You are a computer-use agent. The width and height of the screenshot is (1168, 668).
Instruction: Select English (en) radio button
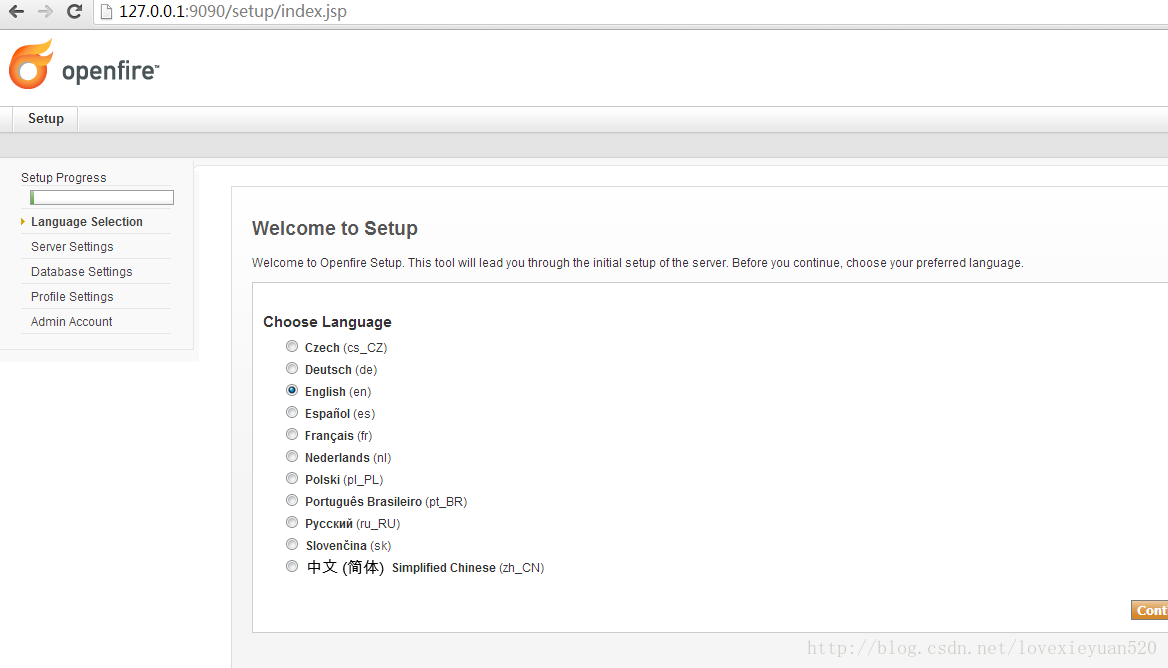pyautogui.click(x=292, y=390)
